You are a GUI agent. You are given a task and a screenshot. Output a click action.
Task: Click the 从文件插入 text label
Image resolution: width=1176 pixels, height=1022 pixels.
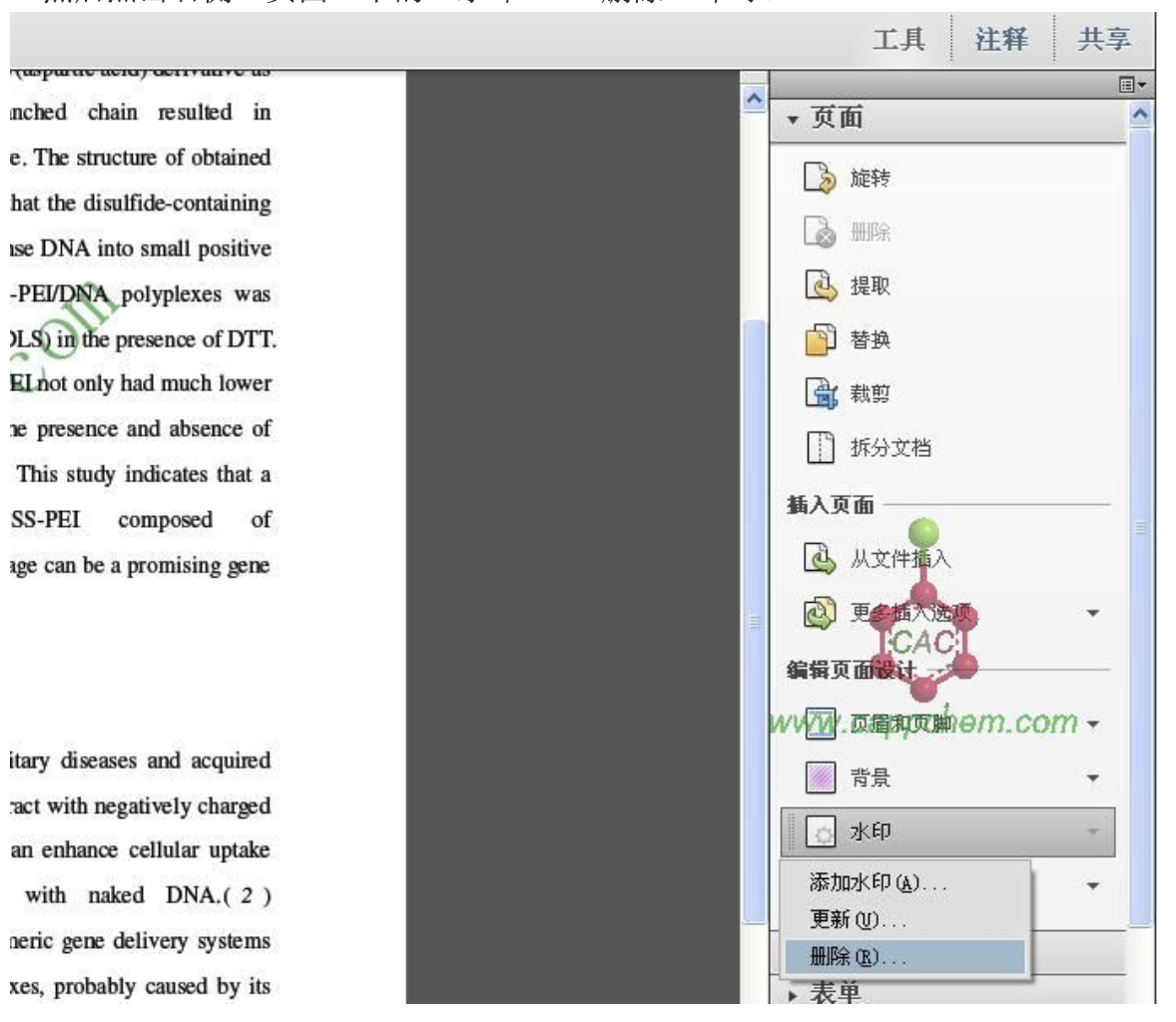pyautogui.click(x=900, y=559)
